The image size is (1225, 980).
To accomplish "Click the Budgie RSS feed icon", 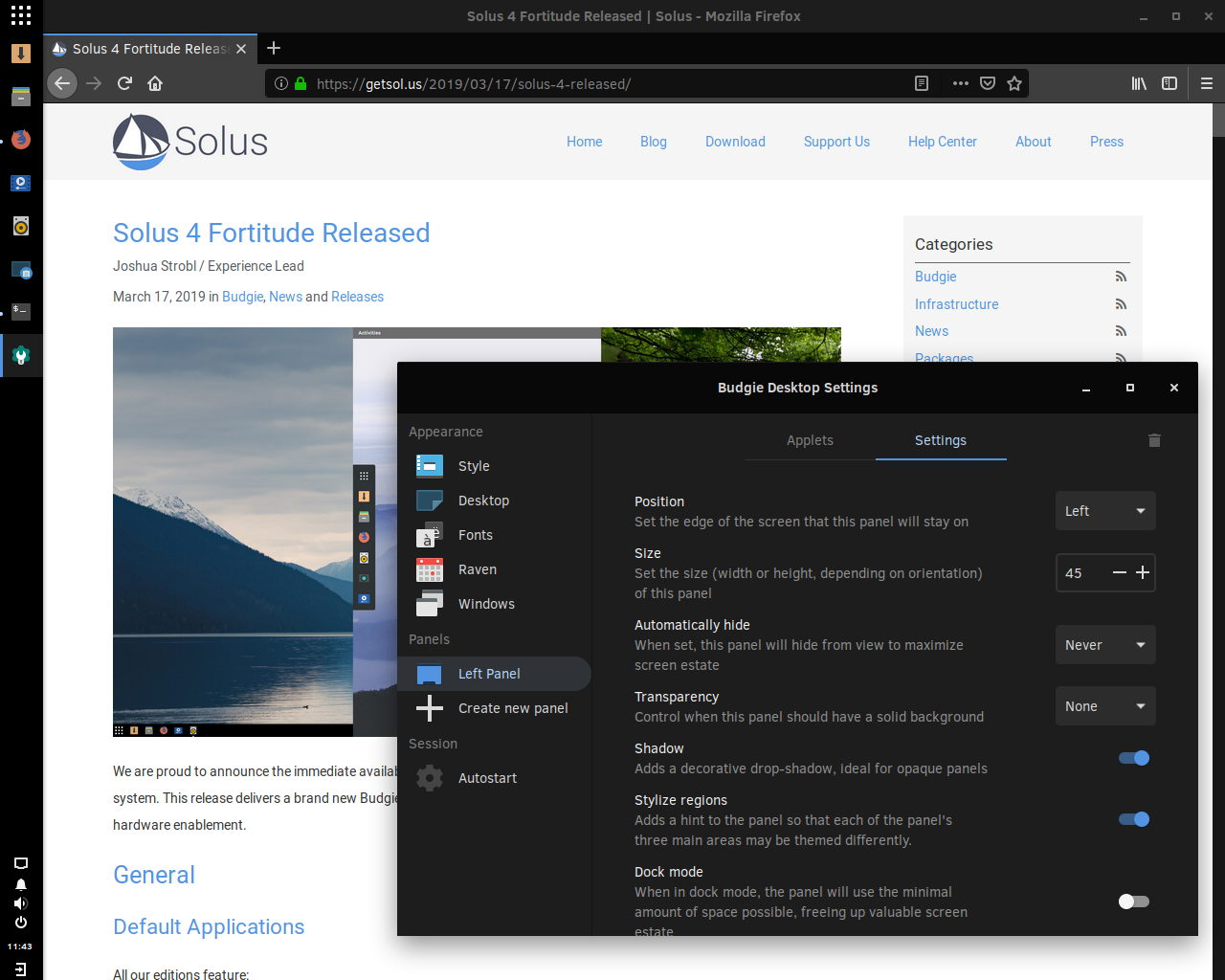I will [1121, 277].
